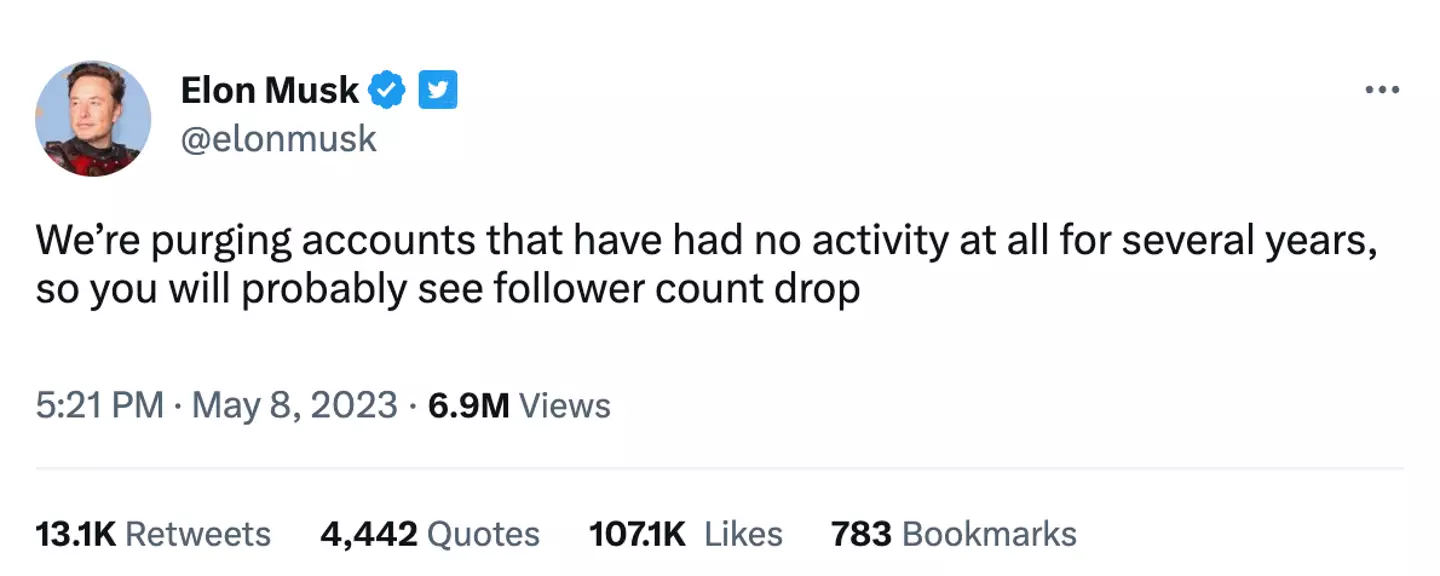The height and width of the screenshot is (576, 1440).
Task: Click the May 8, 2023 date
Action: pos(295,405)
